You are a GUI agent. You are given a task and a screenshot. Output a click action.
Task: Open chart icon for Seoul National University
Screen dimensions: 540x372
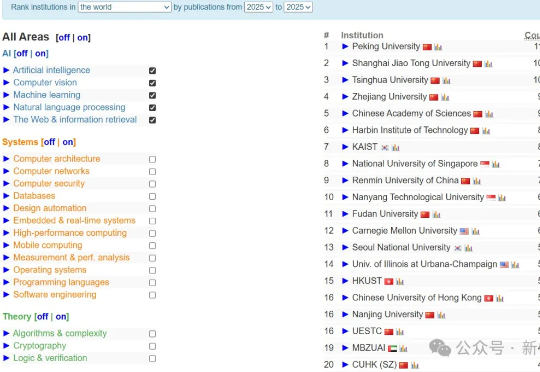[468, 248]
